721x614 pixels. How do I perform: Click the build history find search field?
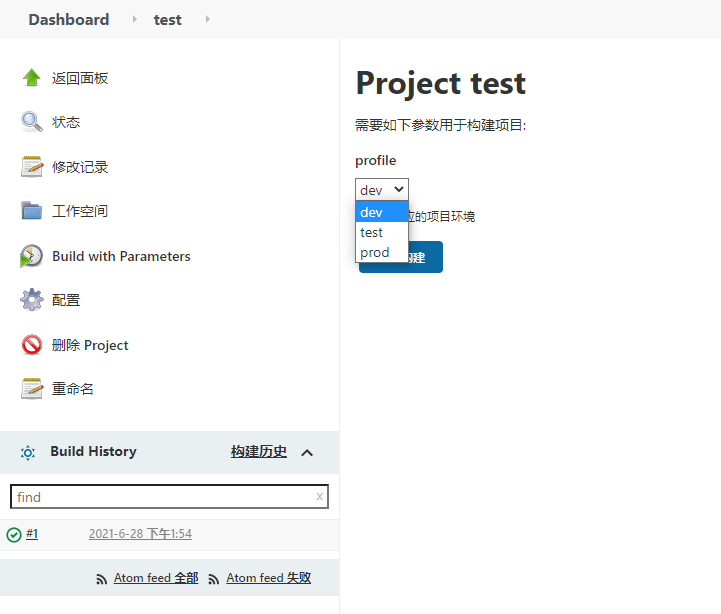tap(160, 497)
